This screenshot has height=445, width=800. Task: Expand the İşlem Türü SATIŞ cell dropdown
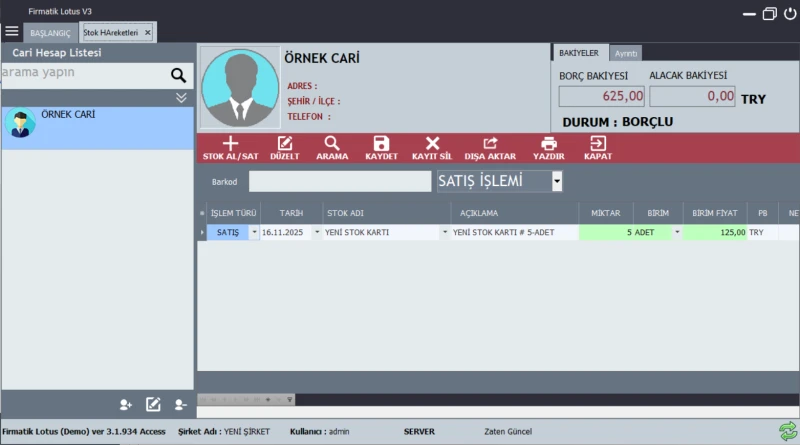click(254, 232)
